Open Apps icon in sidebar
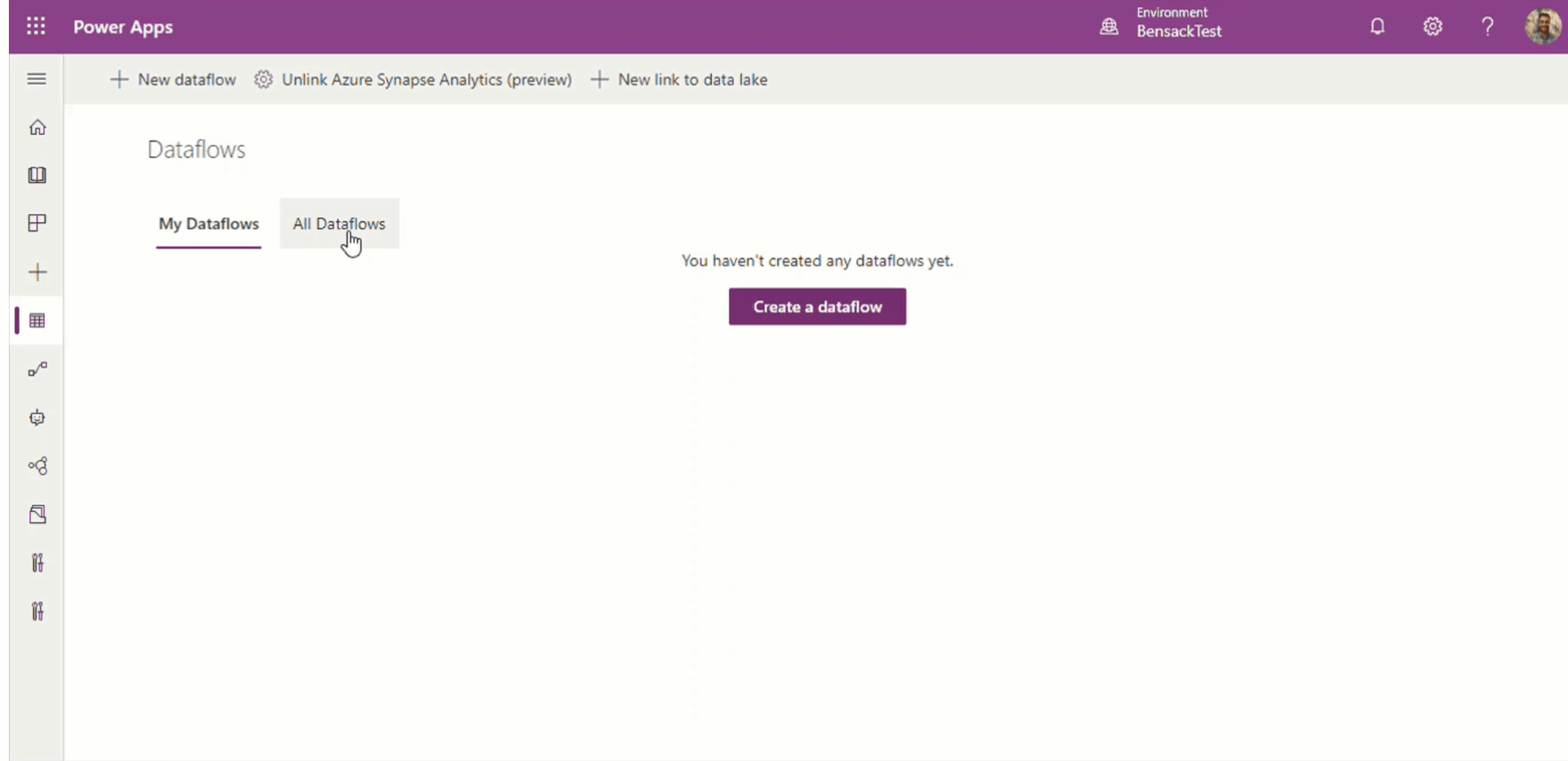Image resolution: width=1568 pixels, height=761 pixels. [37, 223]
